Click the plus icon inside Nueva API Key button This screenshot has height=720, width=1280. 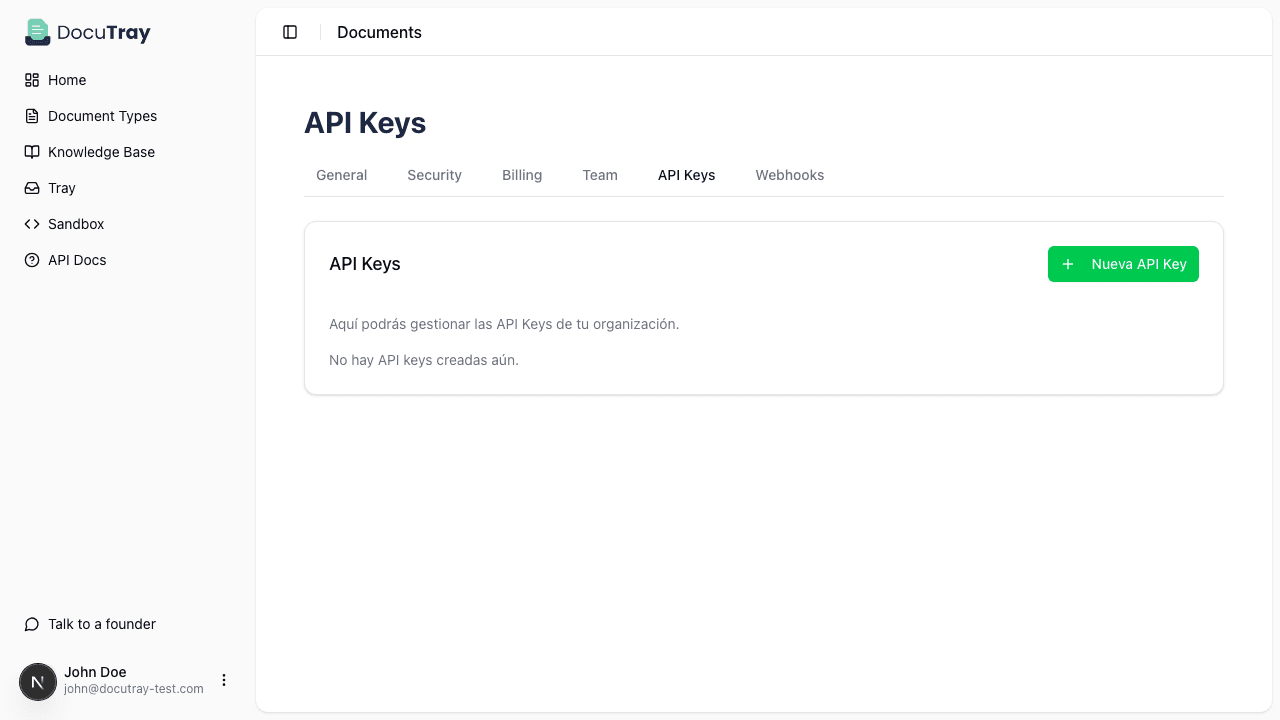pyautogui.click(x=1067, y=264)
